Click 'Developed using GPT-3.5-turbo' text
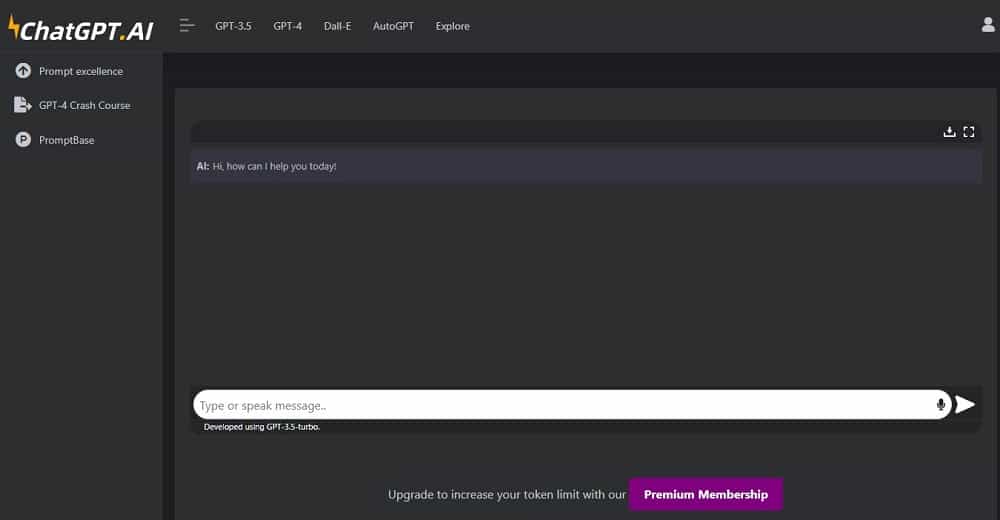The width and height of the screenshot is (1000, 520). [261, 427]
